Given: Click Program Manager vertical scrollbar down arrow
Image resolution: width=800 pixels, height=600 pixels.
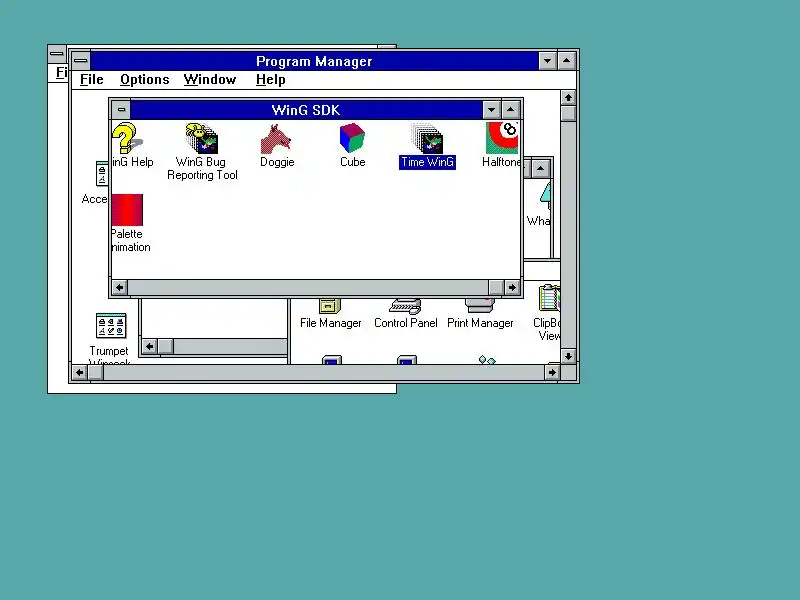Looking at the screenshot, I should point(568,356).
